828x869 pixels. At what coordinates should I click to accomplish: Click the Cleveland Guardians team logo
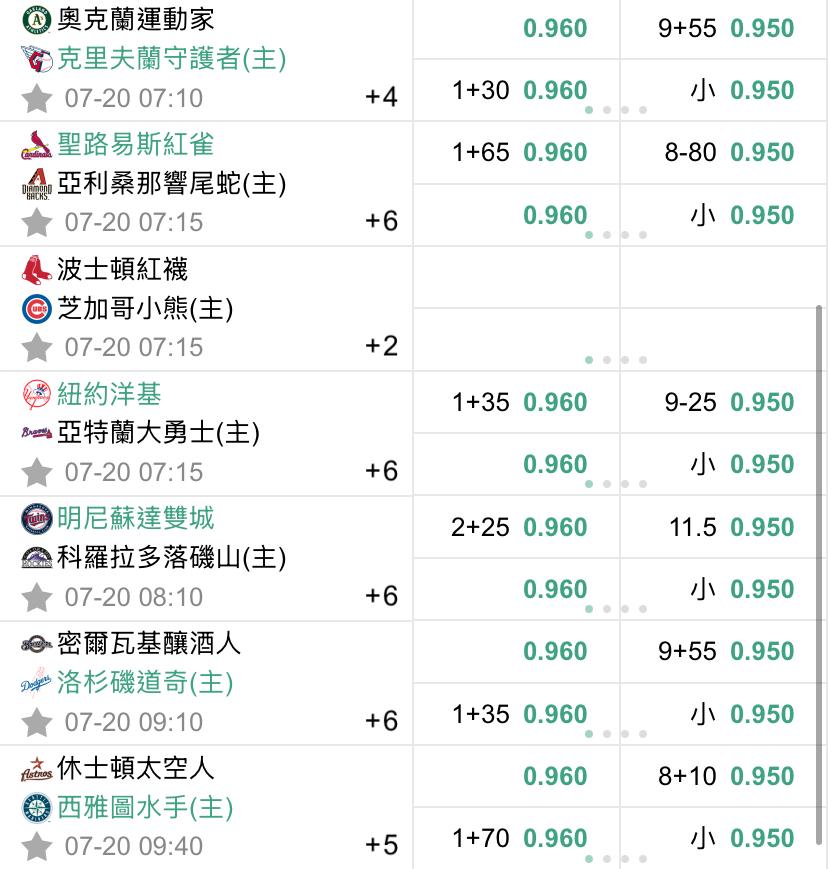(36, 60)
